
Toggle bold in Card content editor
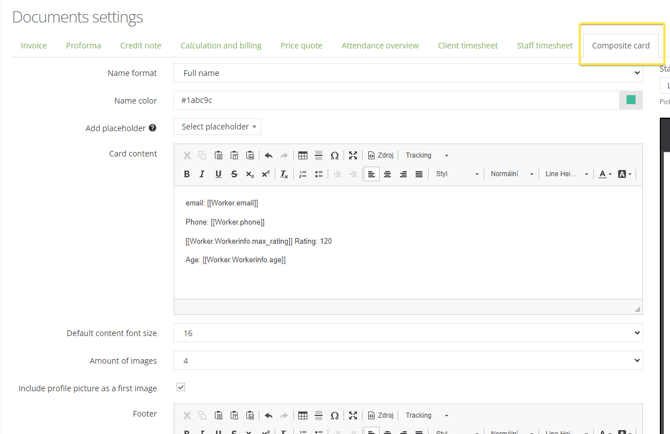tap(187, 174)
